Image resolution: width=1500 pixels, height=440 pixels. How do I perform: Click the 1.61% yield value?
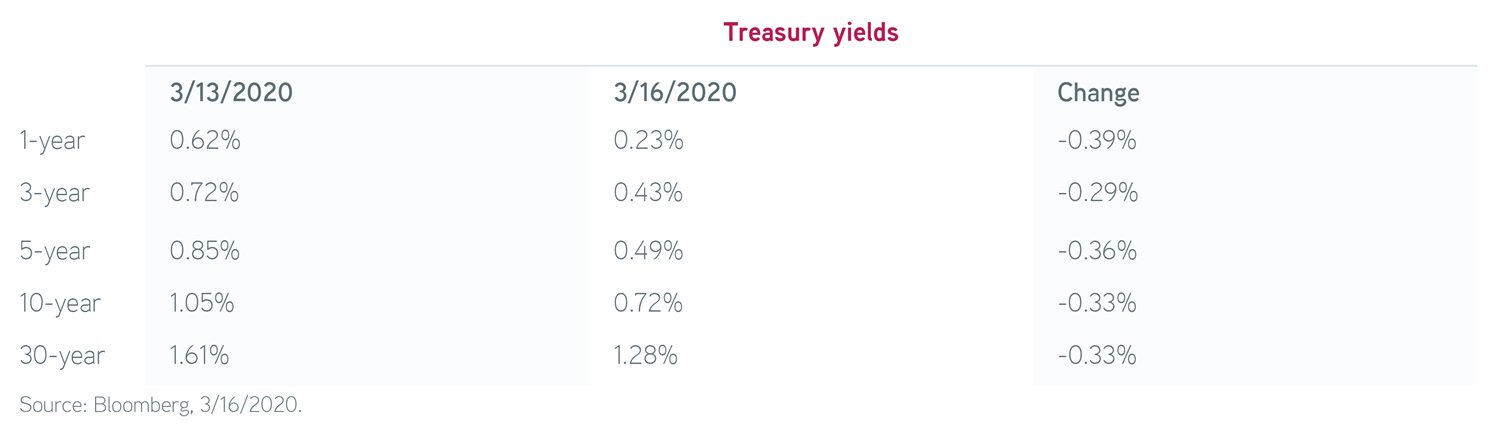pyautogui.click(x=201, y=353)
